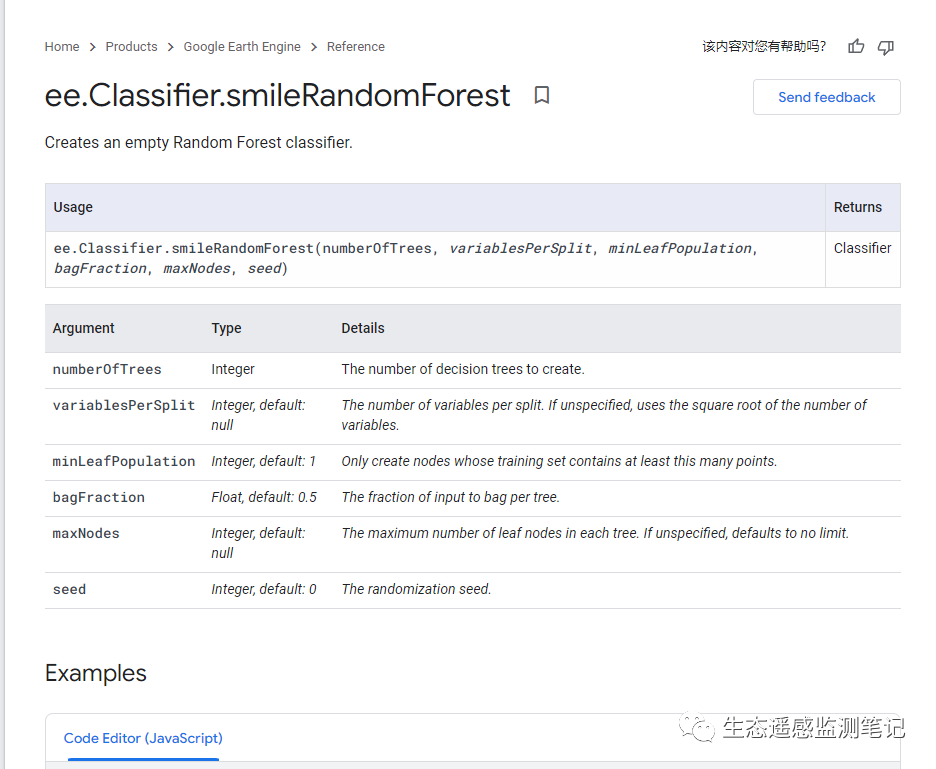This screenshot has width=936, height=769.
Task: Click the maxNodes argument name
Action: [86, 533]
